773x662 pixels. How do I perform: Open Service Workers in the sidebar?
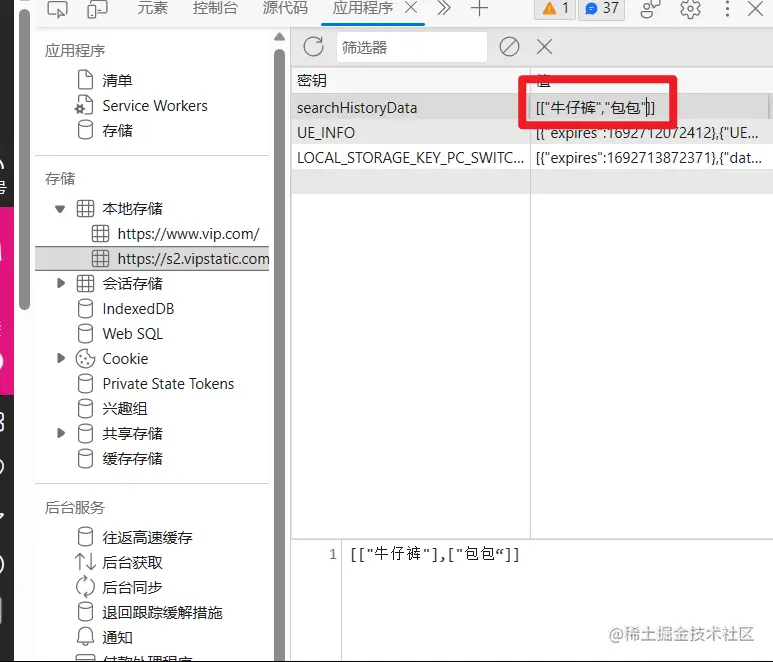coord(155,105)
